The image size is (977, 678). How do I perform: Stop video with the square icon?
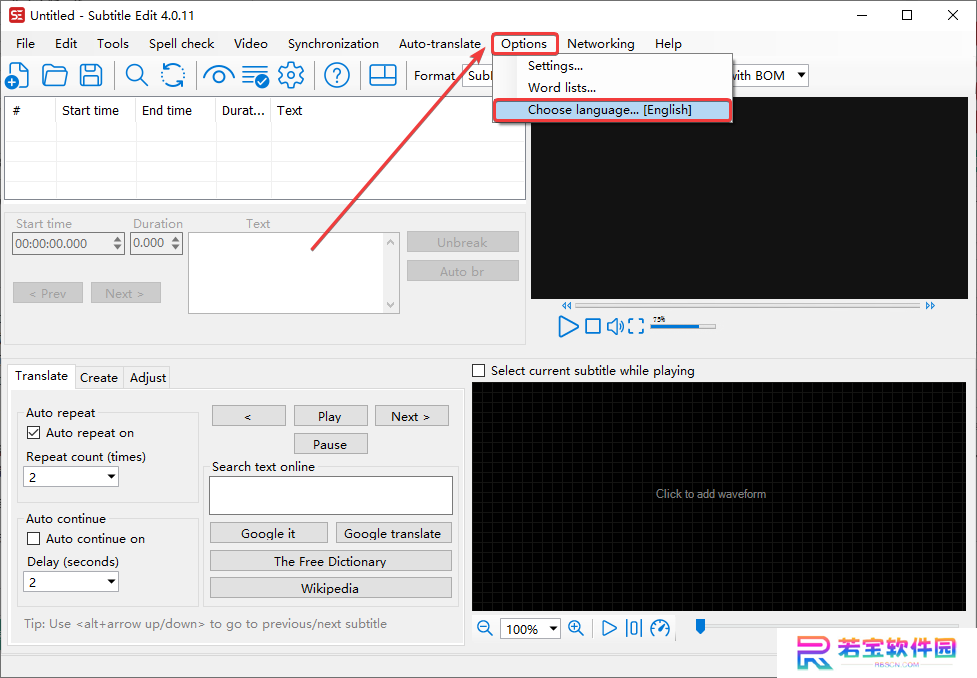[593, 326]
